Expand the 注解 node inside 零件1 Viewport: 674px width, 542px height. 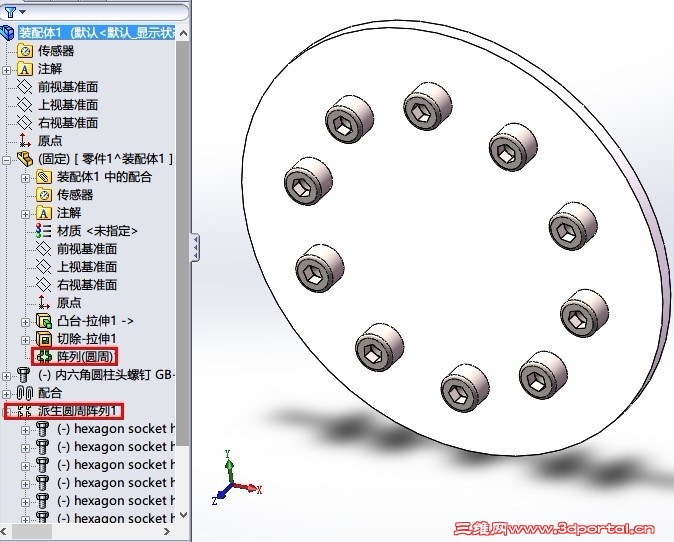[25, 214]
